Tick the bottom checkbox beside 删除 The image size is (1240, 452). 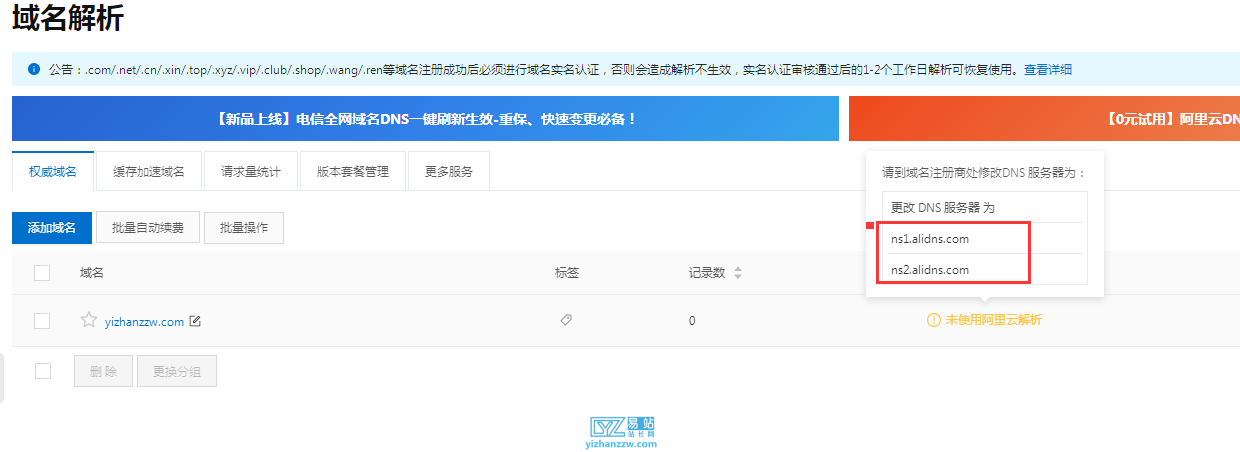[43, 371]
